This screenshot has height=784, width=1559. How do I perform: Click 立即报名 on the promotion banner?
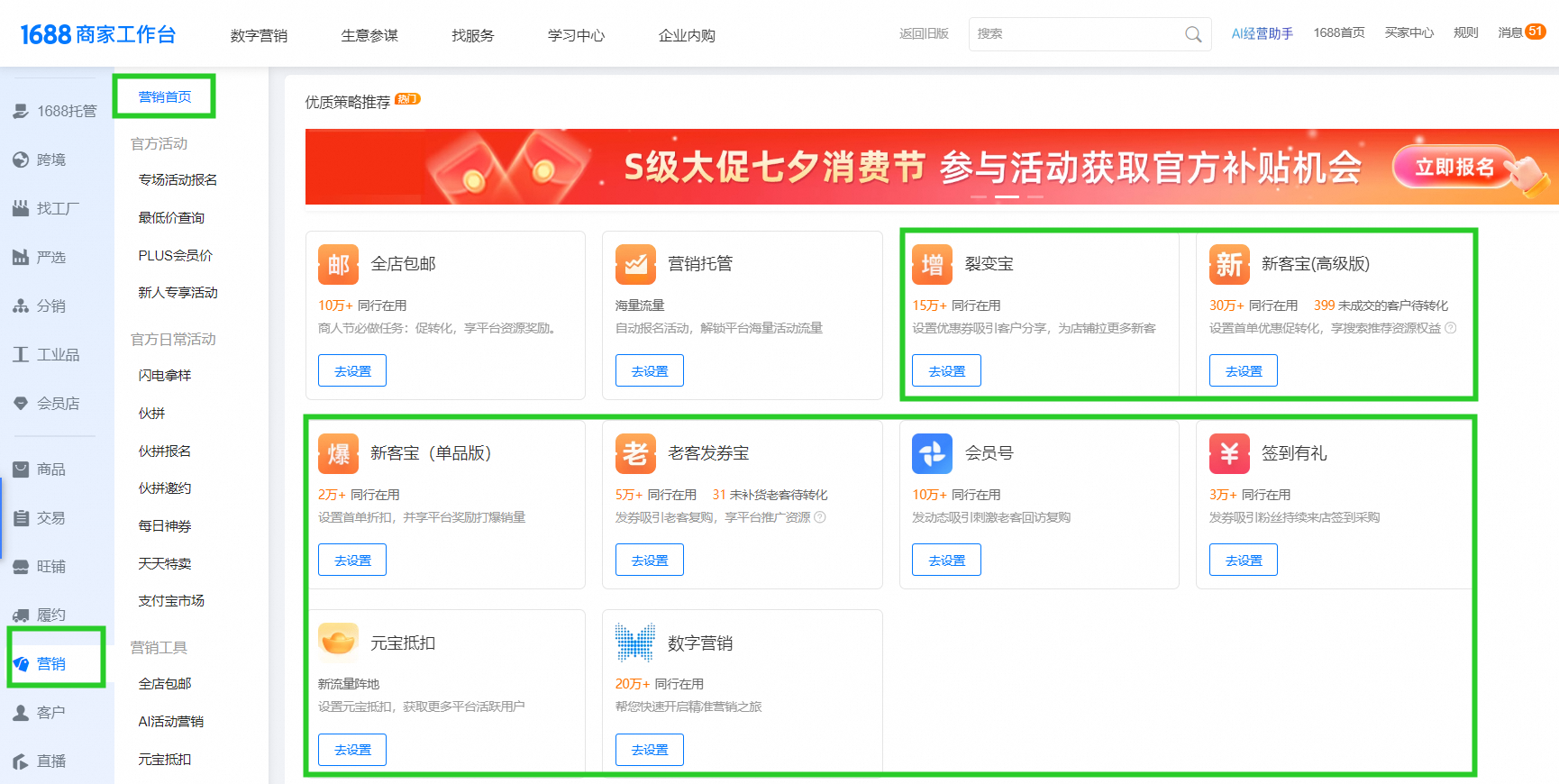[x=1454, y=167]
